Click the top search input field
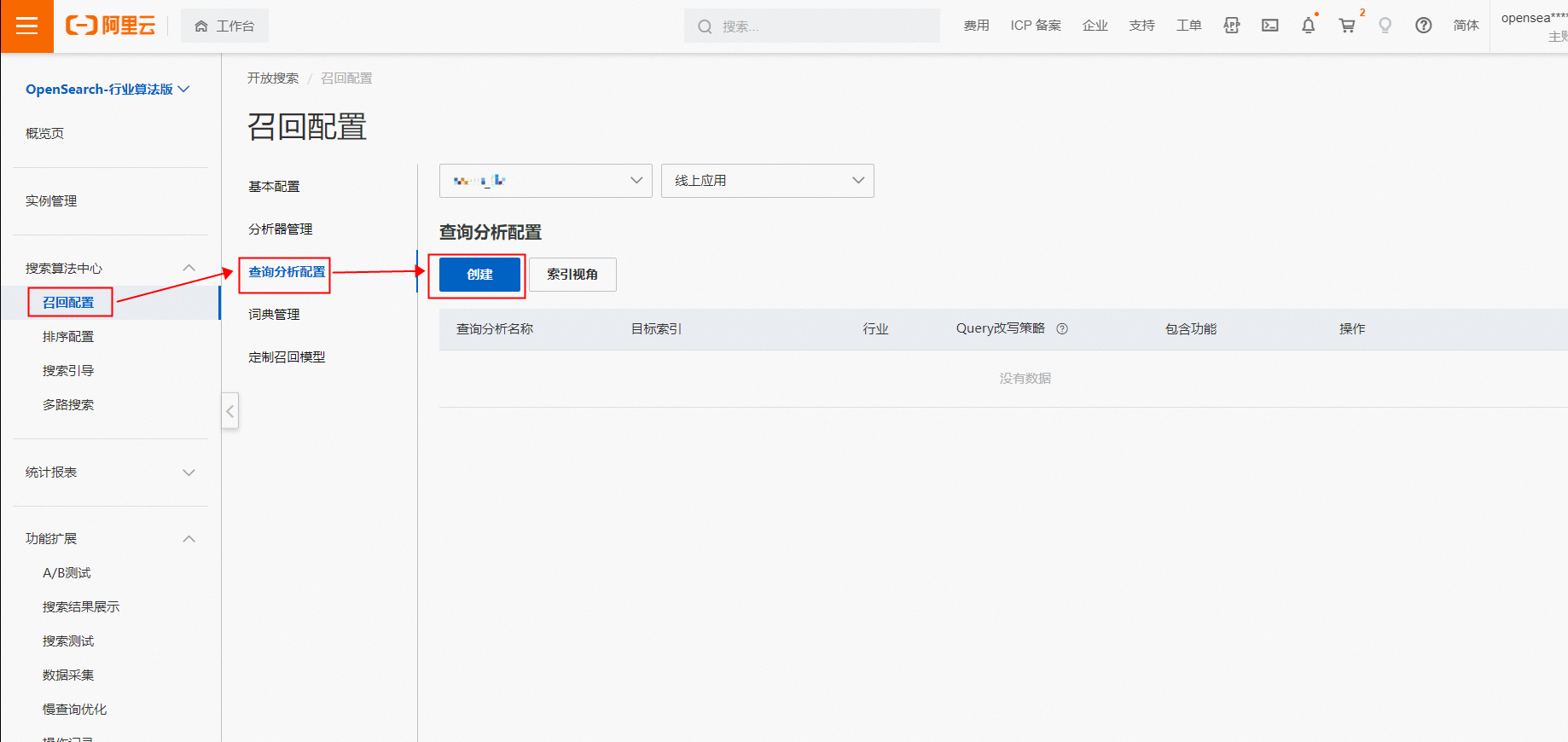This screenshot has height=742, width=1568. [812, 26]
